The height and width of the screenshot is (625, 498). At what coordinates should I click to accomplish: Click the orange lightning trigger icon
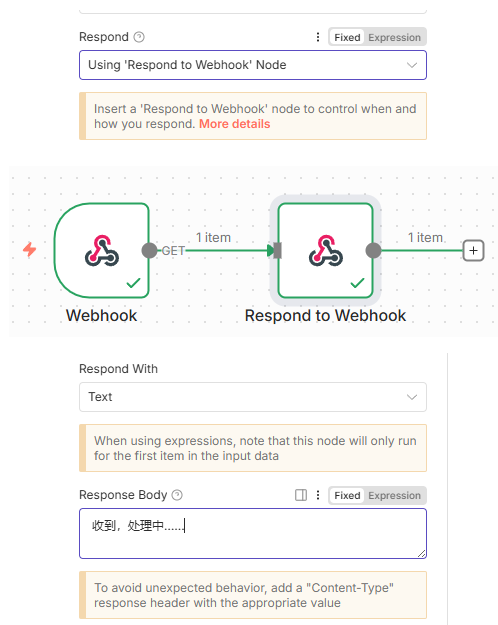click(x=30, y=250)
